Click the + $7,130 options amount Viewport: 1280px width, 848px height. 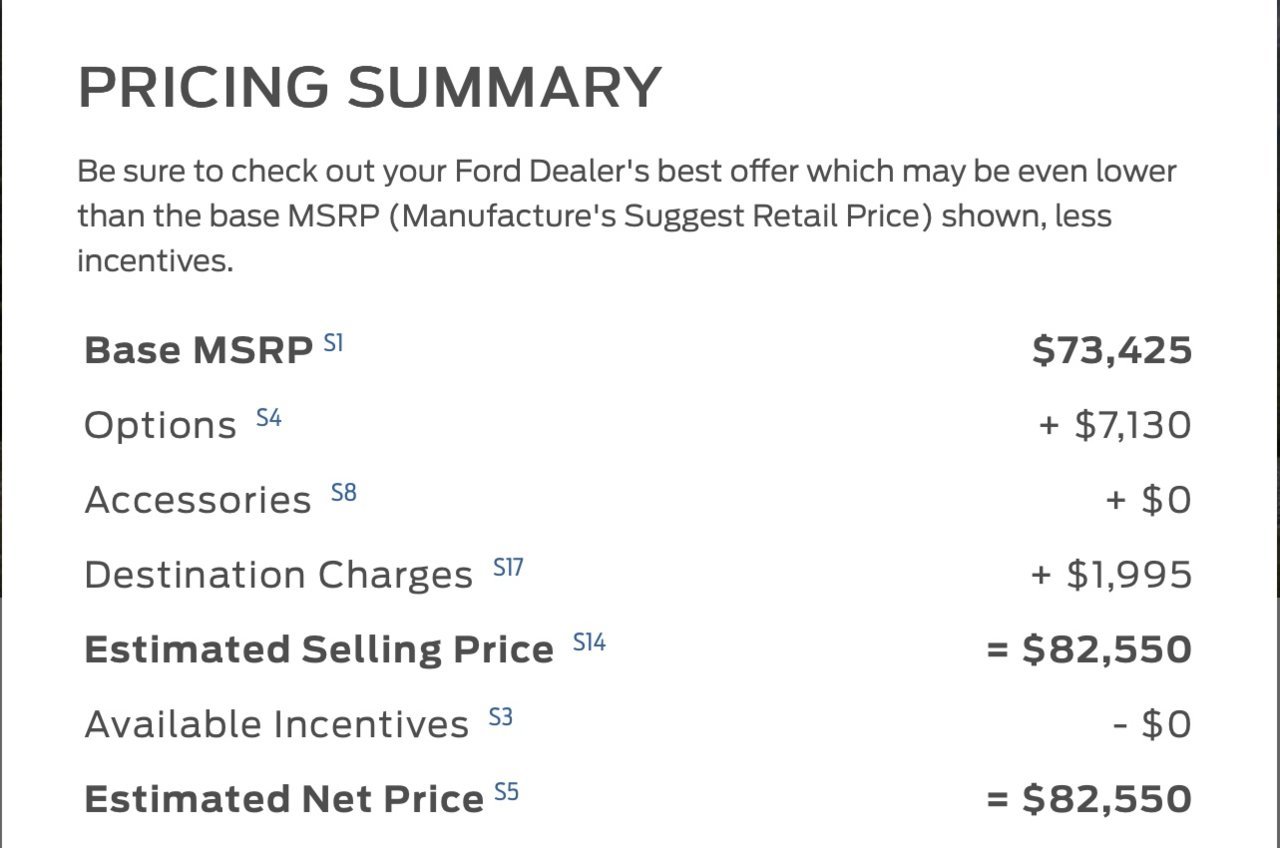coord(1115,426)
